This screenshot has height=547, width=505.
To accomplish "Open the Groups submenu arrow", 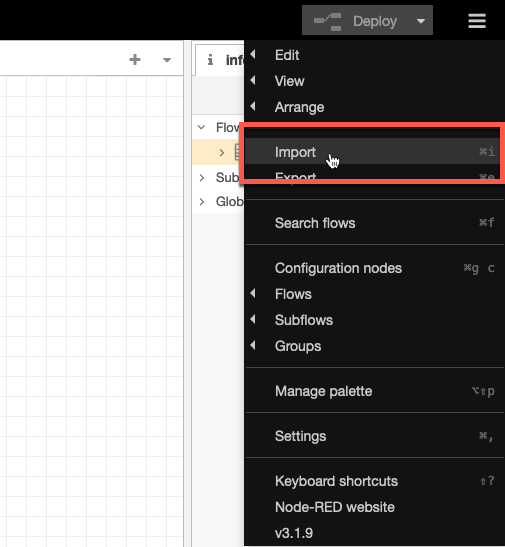I will point(253,346).
